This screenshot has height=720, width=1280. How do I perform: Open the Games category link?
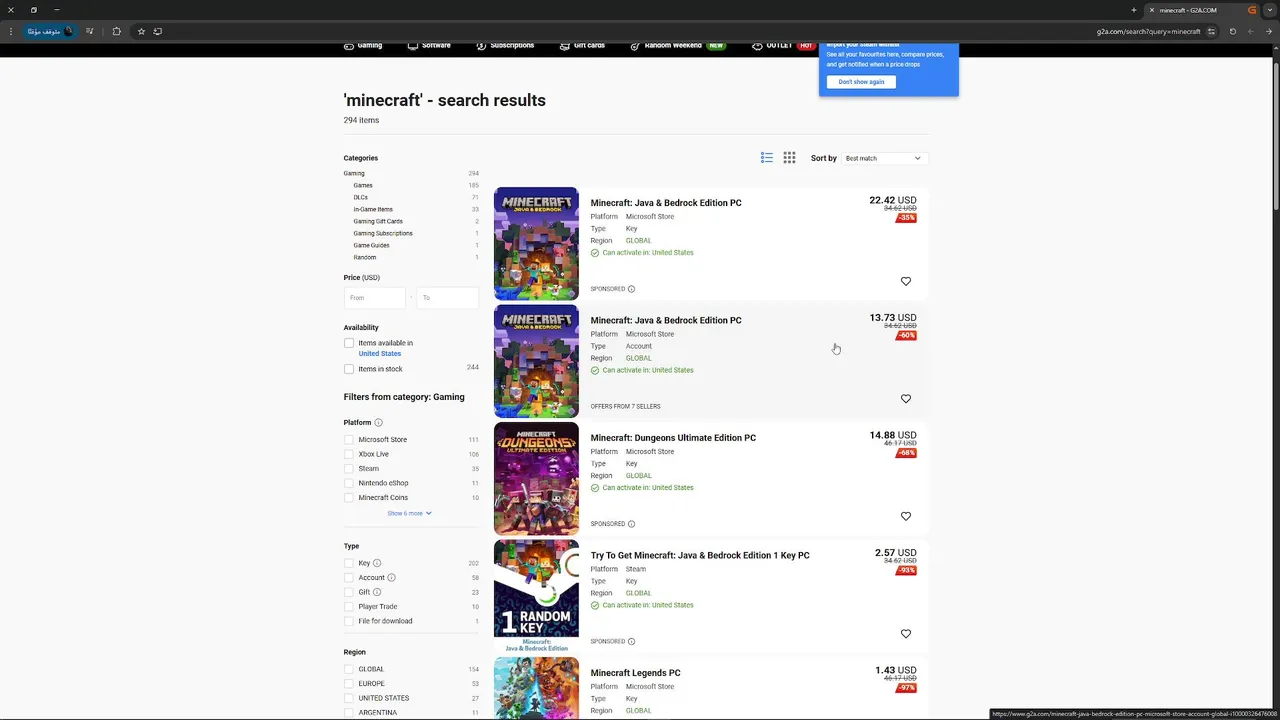click(x=363, y=185)
